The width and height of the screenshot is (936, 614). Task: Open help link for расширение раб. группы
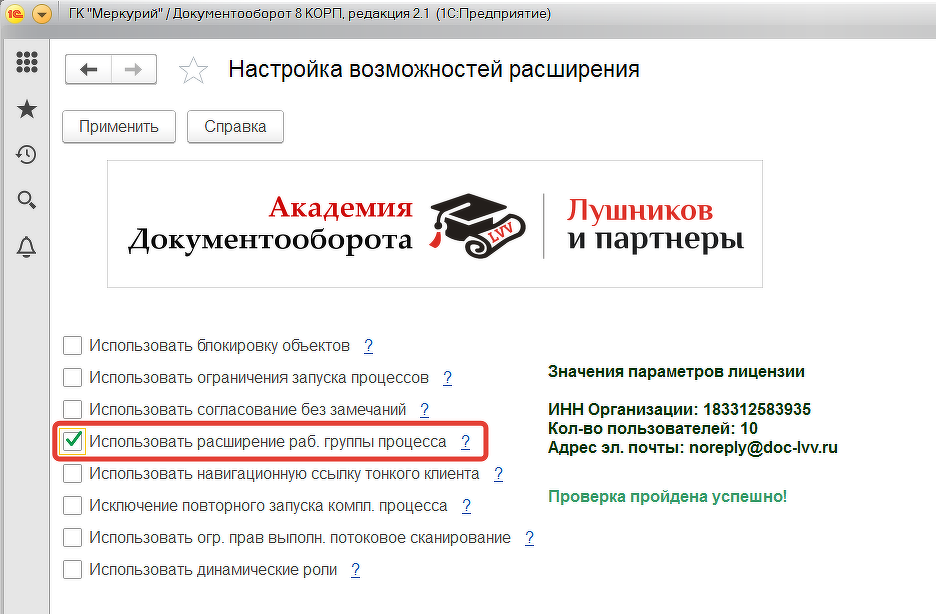[x=466, y=442]
